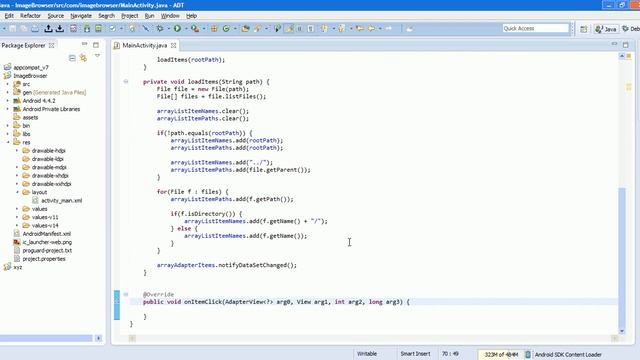
Task: Expand the drawable-hdpi folder
Action: [17, 151]
